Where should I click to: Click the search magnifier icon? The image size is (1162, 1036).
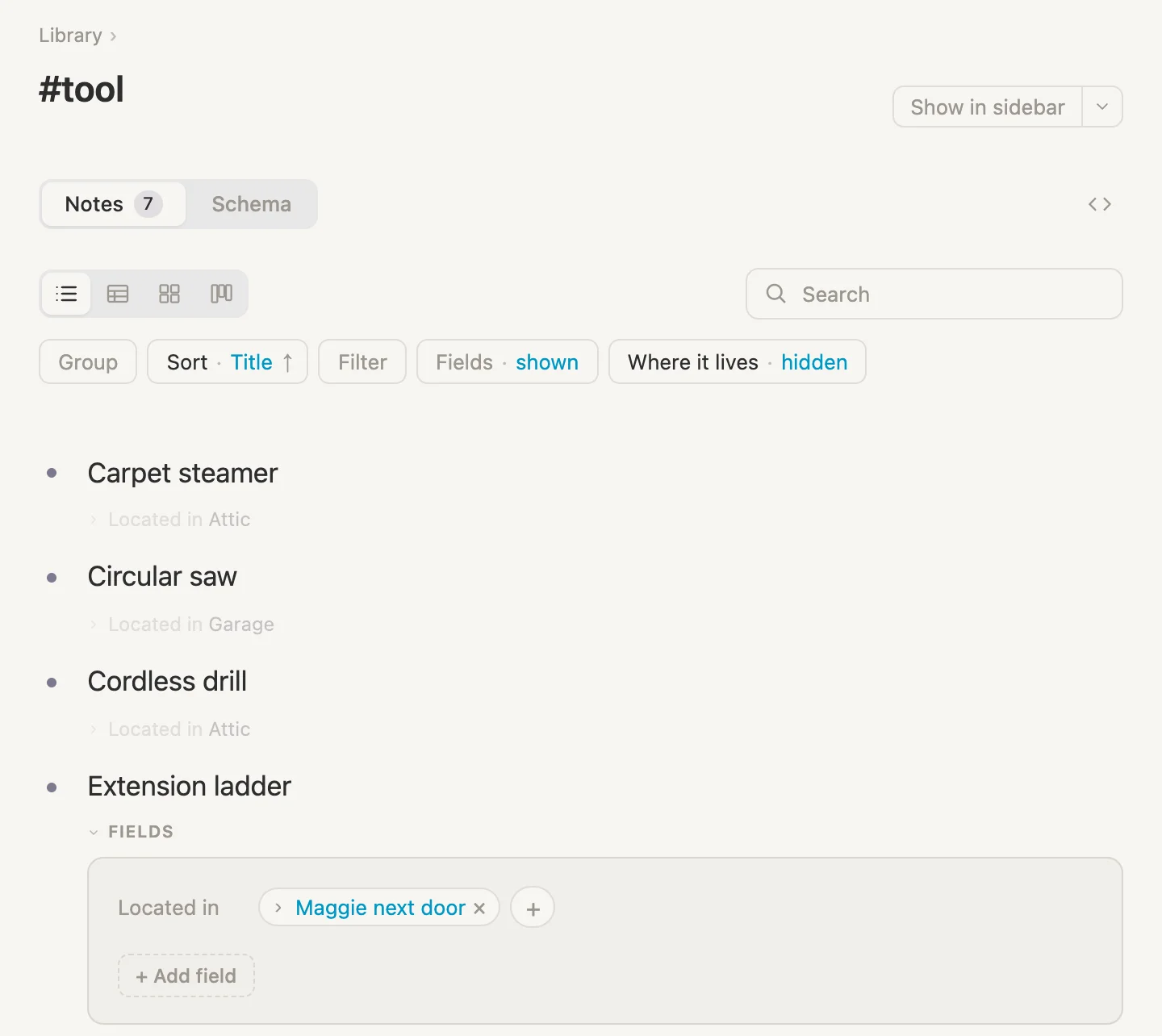click(775, 294)
